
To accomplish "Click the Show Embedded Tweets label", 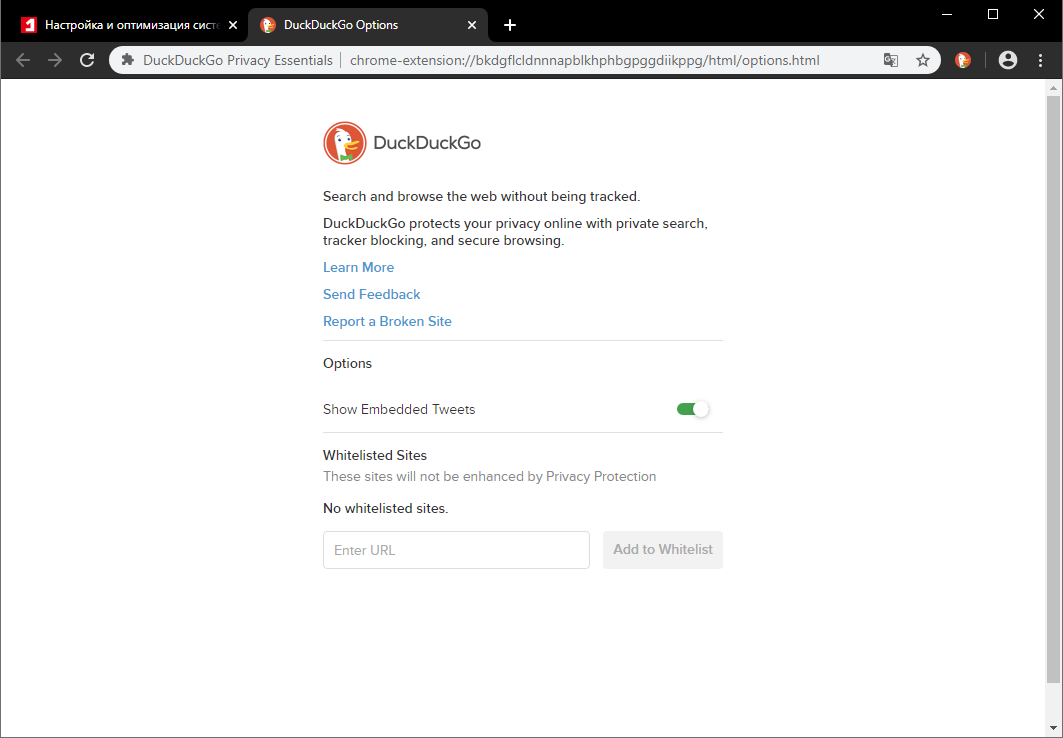I will (399, 409).
